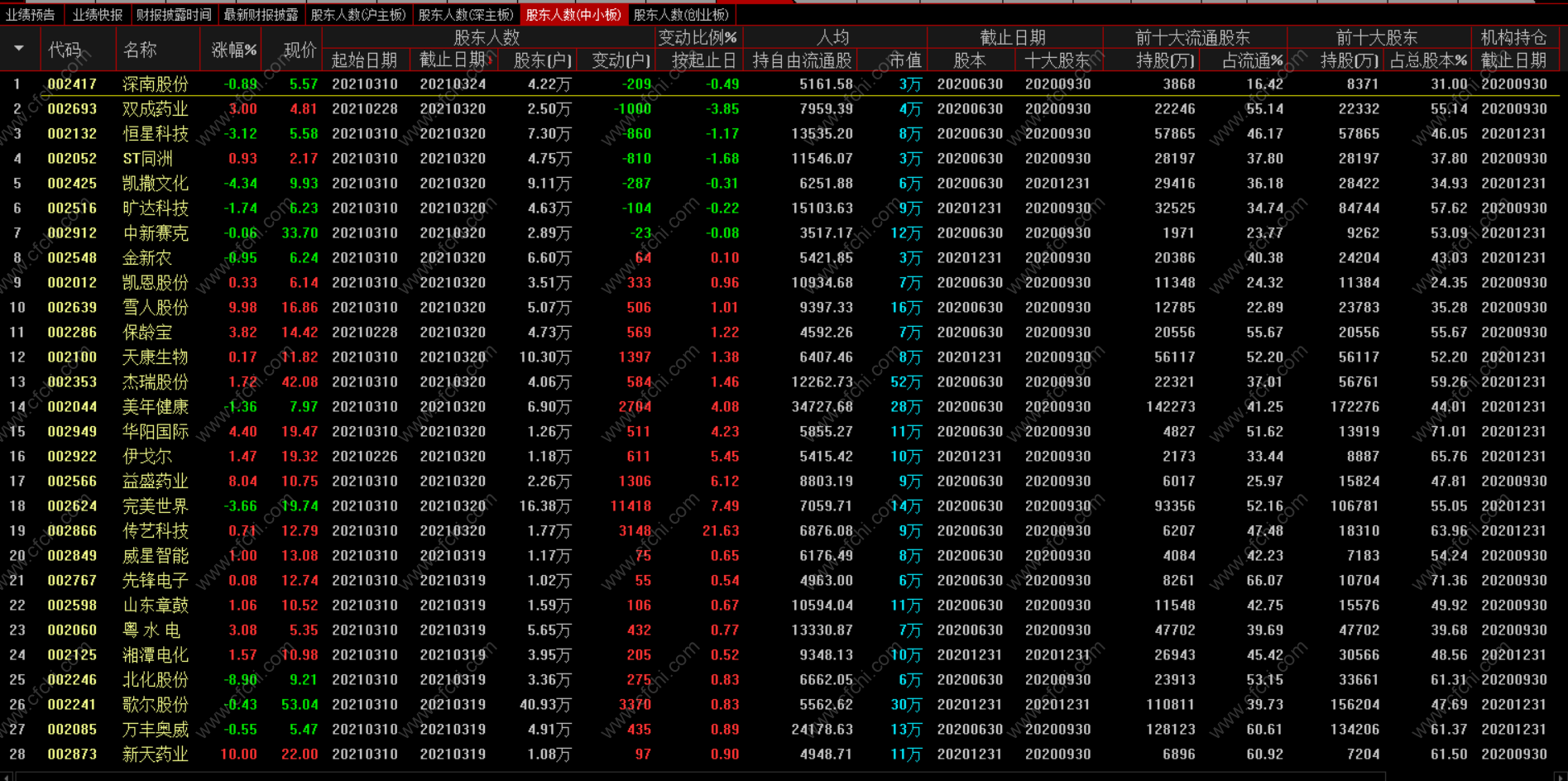1568x781 pixels.
Task: Sort by 变动(户) column header
Action: click(622, 60)
